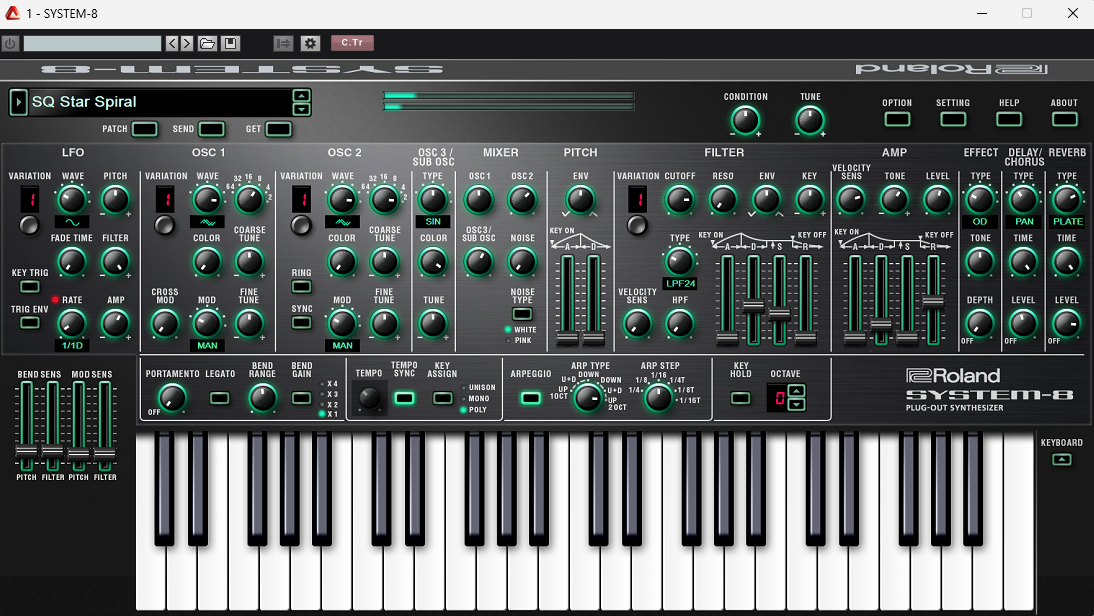Click the MIXER NOISE level knob
This screenshot has width=1094, height=616.
coord(522,262)
